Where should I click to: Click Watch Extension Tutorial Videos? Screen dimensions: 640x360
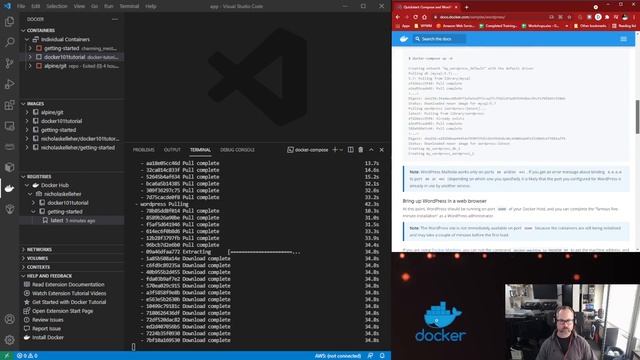click(x=69, y=293)
